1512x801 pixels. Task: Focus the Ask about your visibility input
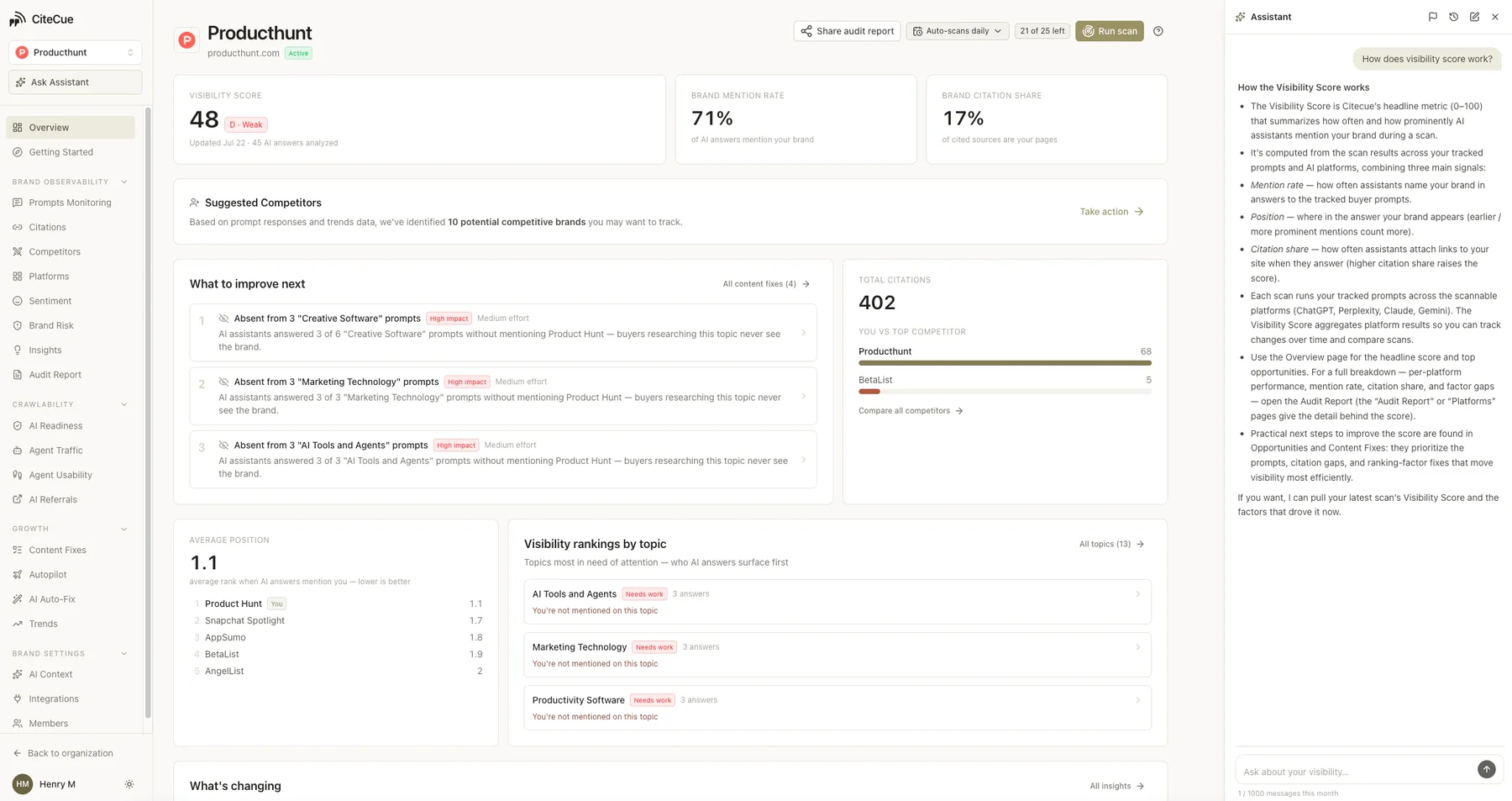1356,771
